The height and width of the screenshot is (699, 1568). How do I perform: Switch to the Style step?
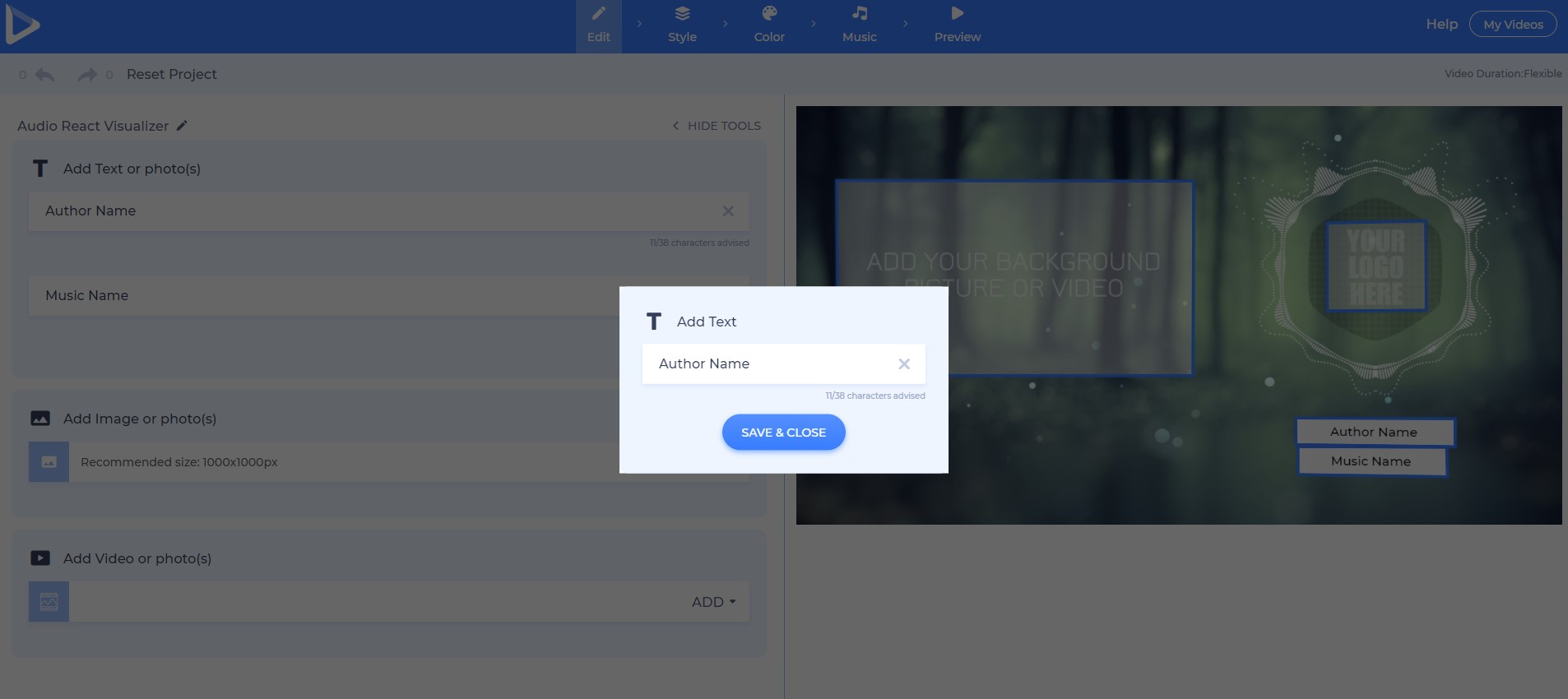(x=682, y=25)
